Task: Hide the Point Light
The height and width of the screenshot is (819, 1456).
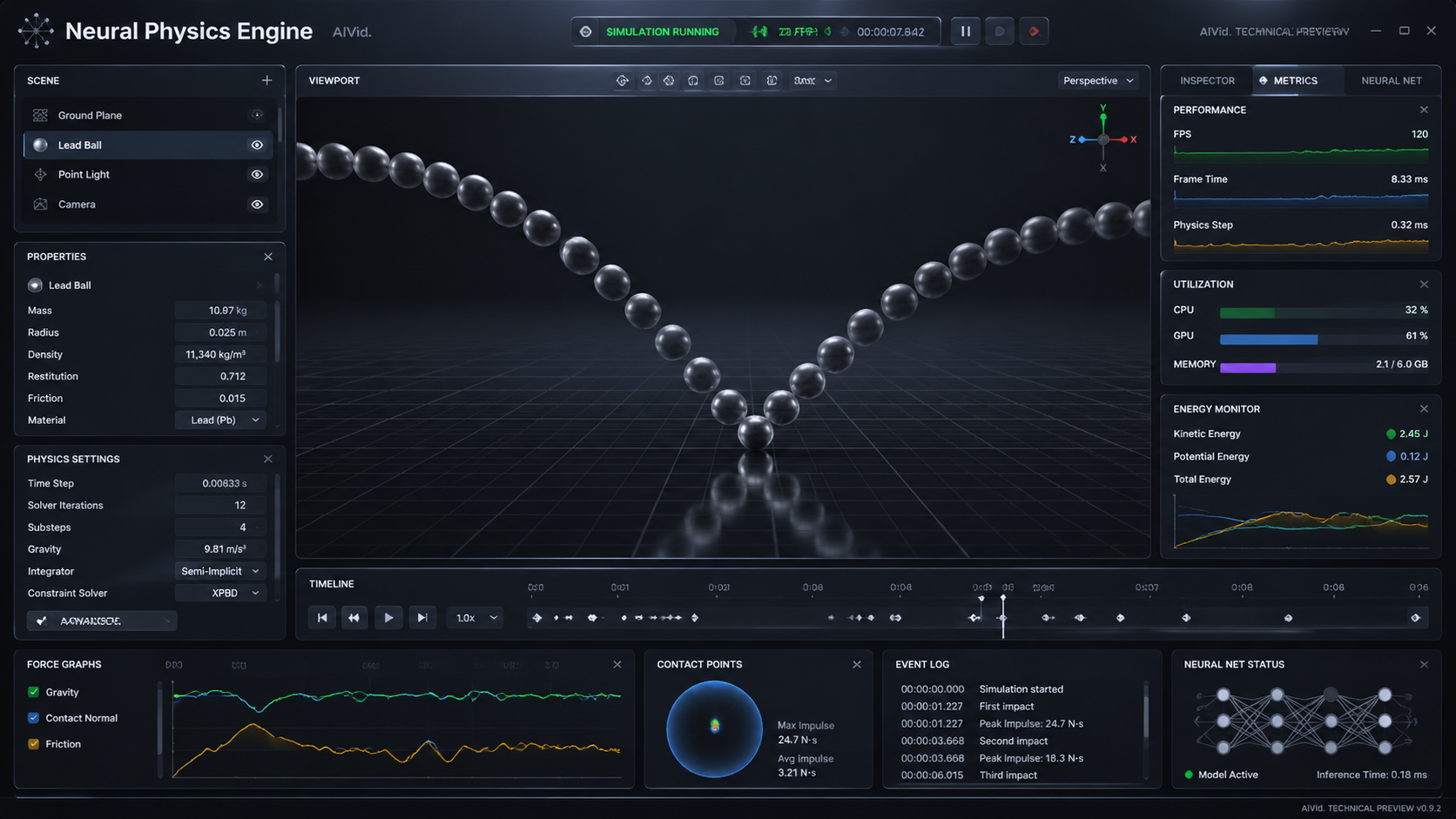Action: click(257, 175)
